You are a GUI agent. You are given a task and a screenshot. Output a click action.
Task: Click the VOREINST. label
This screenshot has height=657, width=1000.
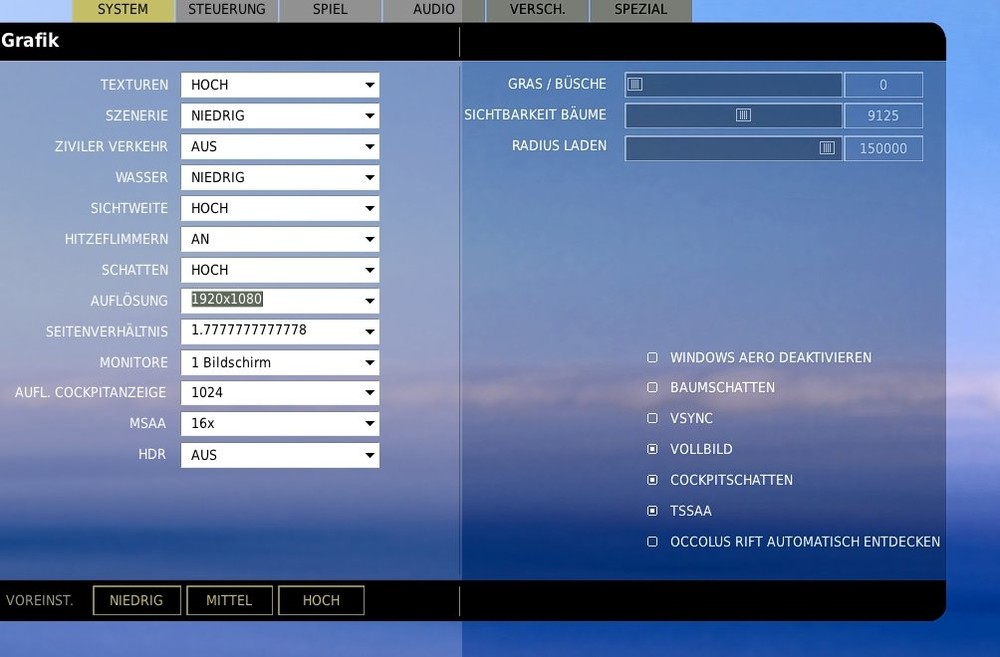[40, 600]
